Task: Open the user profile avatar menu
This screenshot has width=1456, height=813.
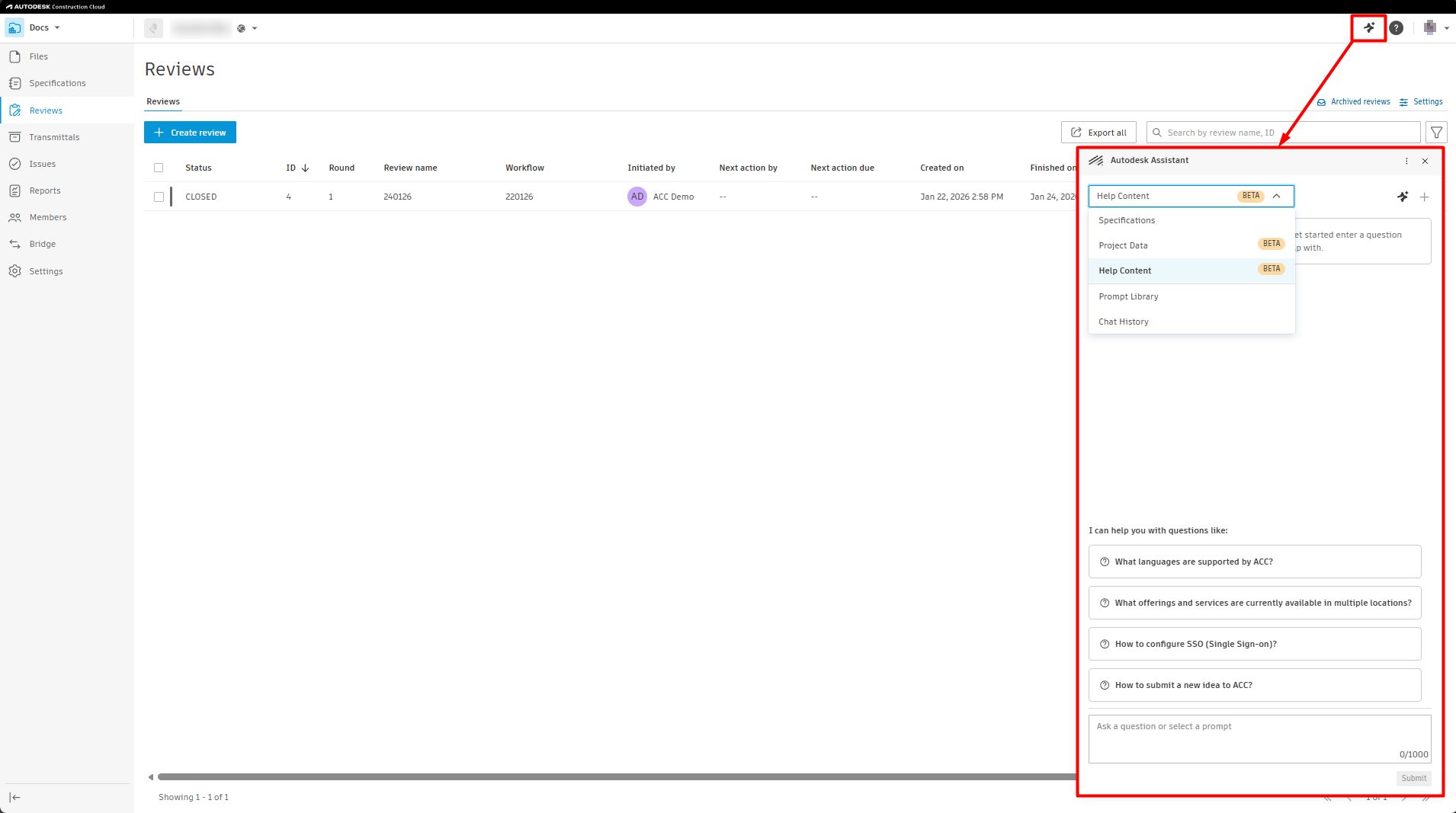Action: [1430, 28]
